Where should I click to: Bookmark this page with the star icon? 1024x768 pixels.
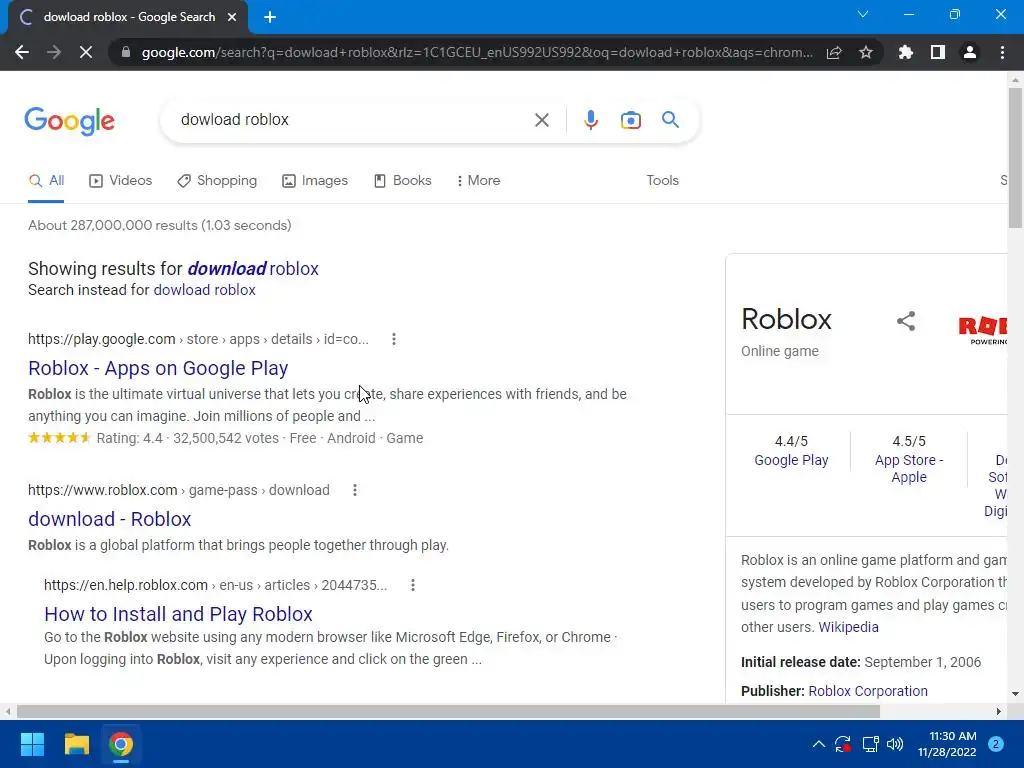click(x=866, y=52)
